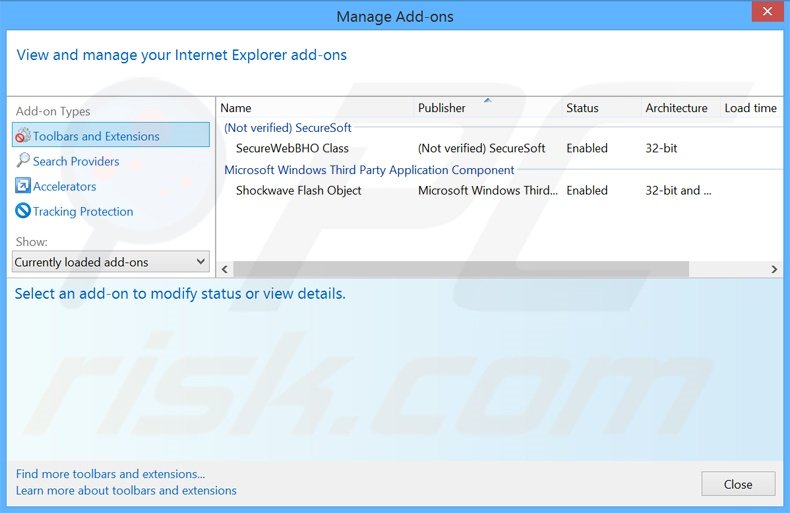Click the horizontal scrollbar thumb
Viewport: 790px width, 513px height.
point(461,270)
